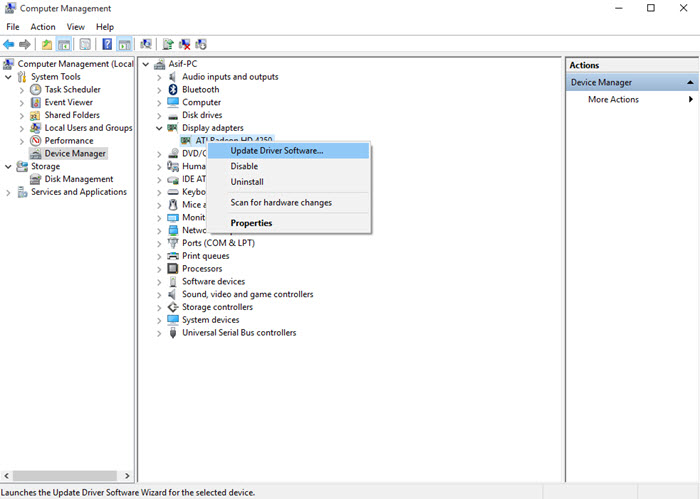Click the Scan for hardware changes toolbar icon
Viewport: 700px width, 499px height.
pyautogui.click(x=146, y=44)
